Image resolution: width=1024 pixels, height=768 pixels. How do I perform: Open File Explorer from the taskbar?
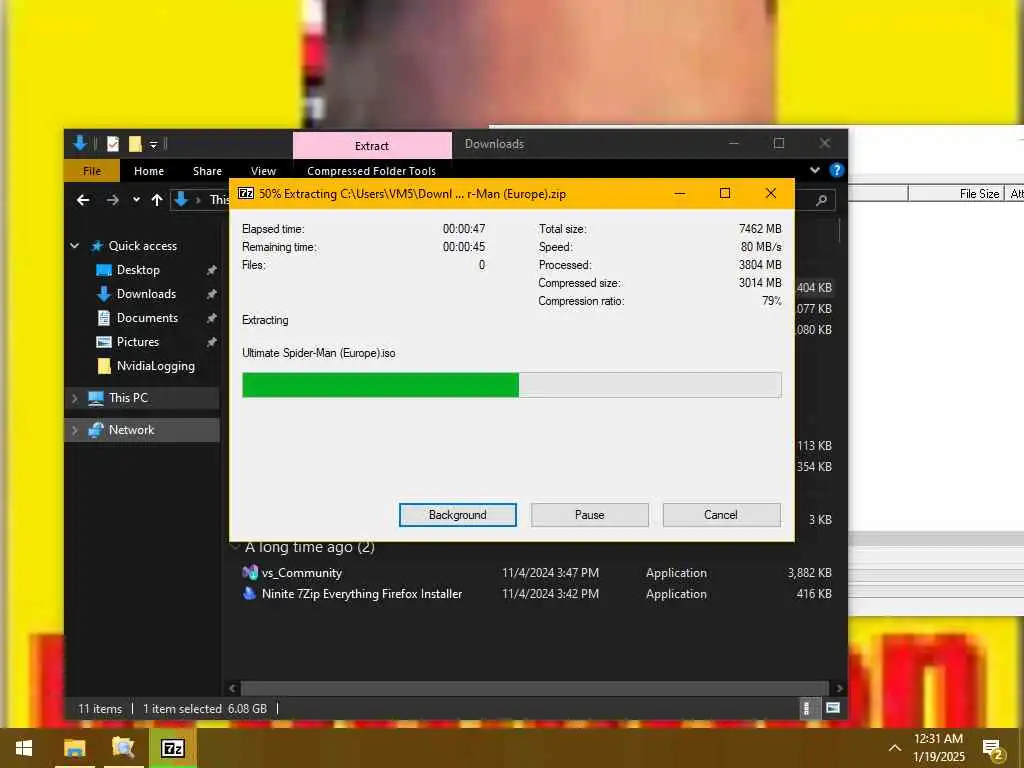click(74, 748)
